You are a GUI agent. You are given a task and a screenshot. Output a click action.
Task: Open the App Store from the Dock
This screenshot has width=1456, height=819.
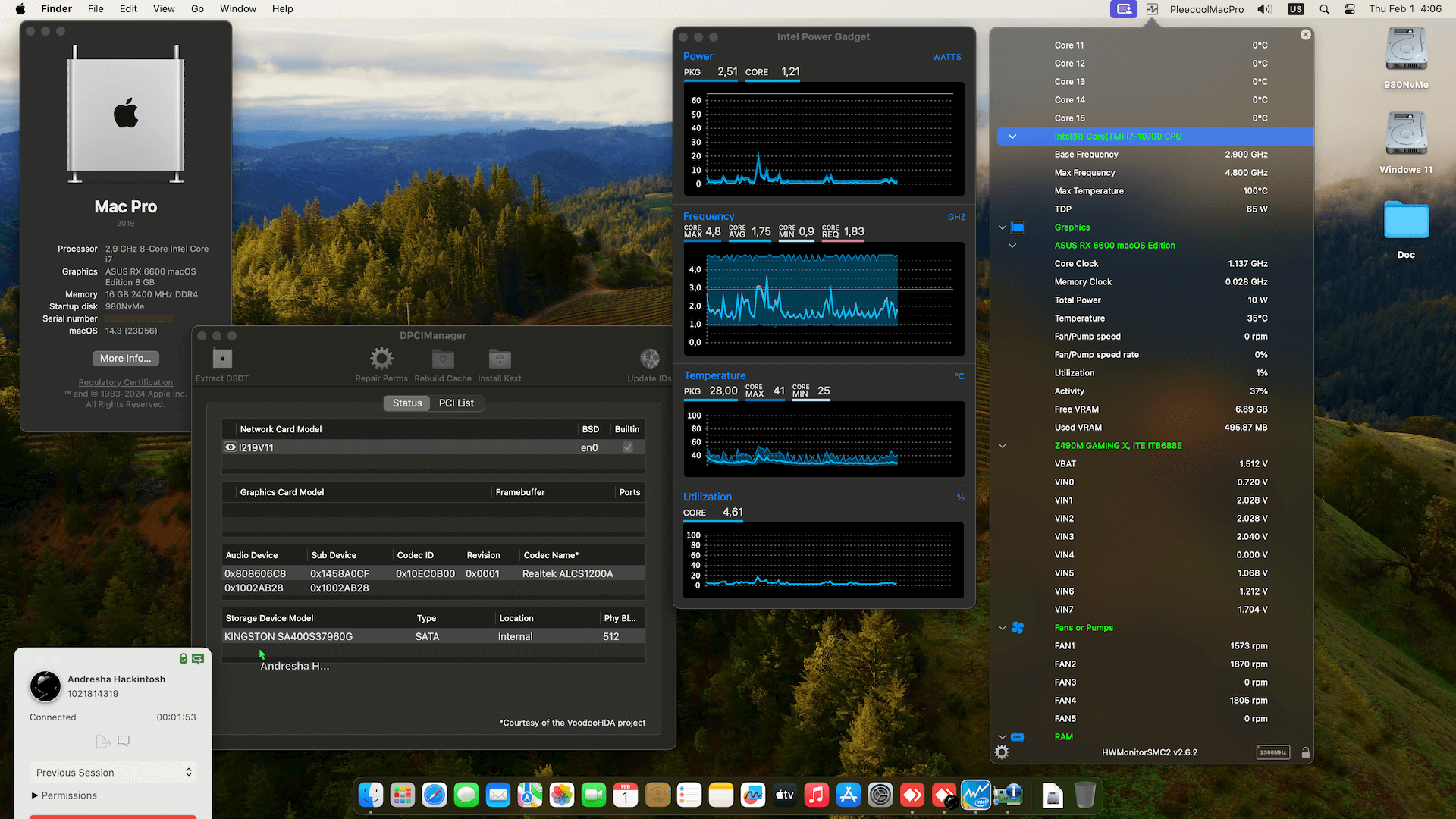tap(849, 795)
